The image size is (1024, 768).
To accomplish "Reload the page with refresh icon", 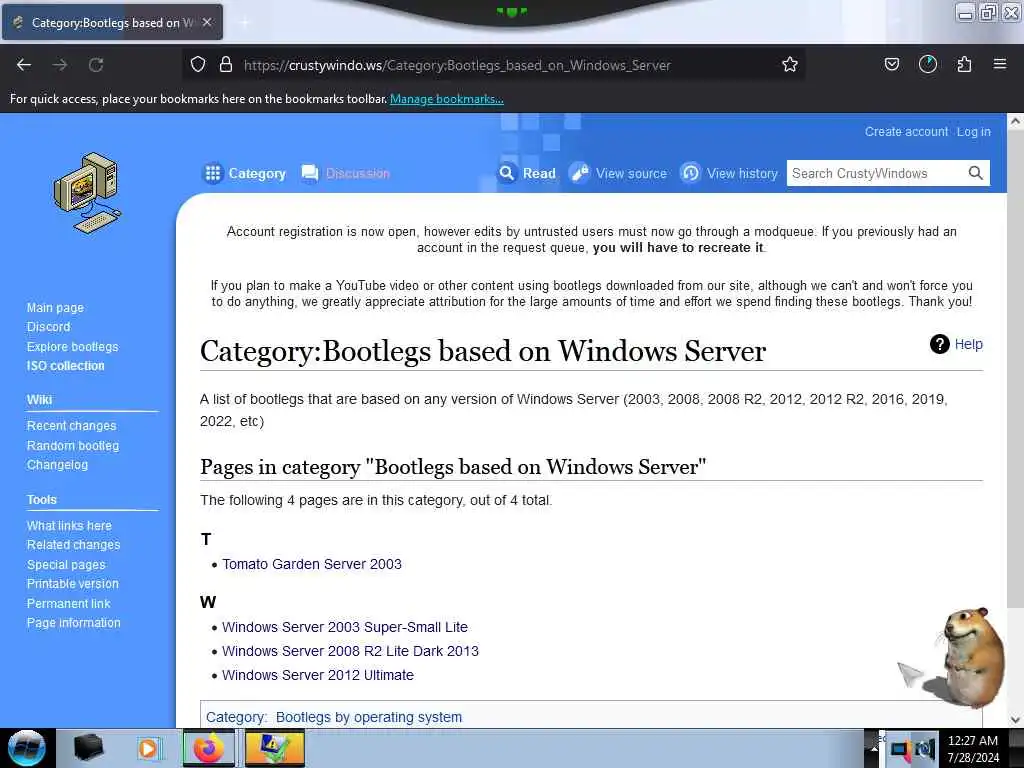I will point(96,65).
